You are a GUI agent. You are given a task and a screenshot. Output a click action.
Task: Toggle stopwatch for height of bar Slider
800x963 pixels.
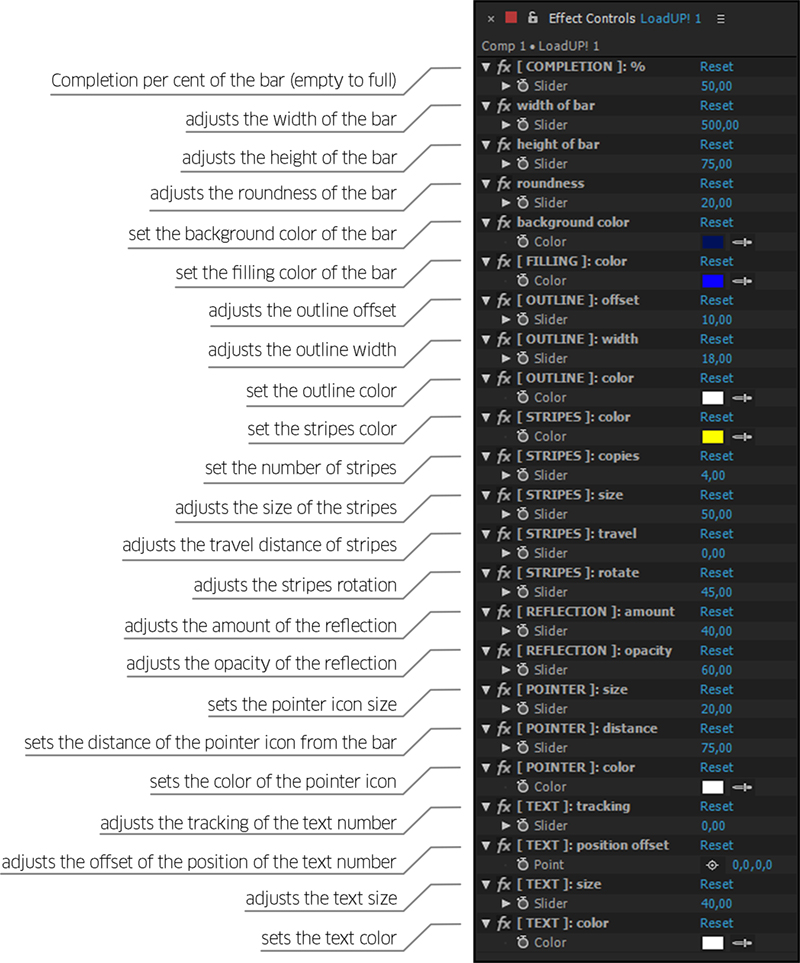click(522, 164)
